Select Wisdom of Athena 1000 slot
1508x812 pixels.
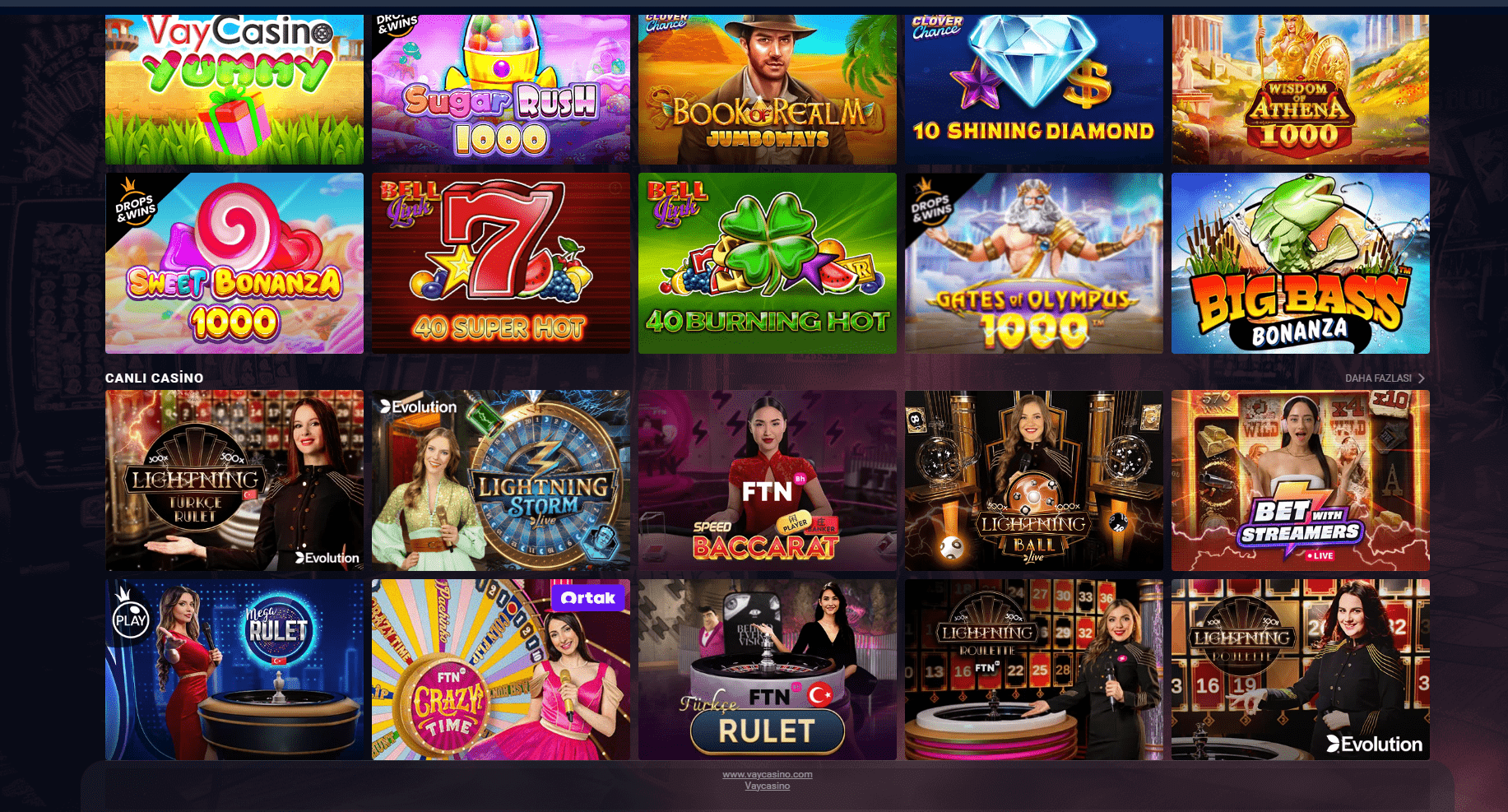click(1300, 89)
